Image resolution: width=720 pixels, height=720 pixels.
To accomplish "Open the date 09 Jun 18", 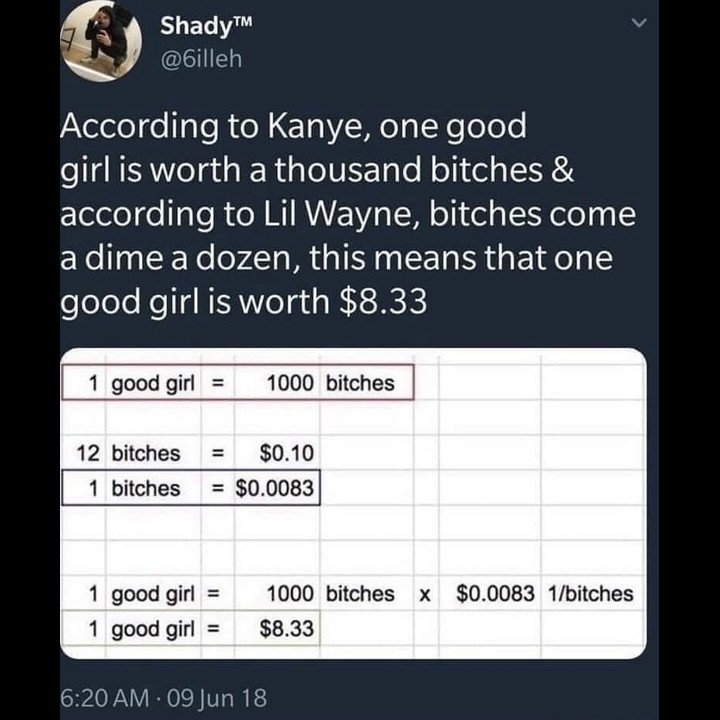I will (x=217, y=698).
